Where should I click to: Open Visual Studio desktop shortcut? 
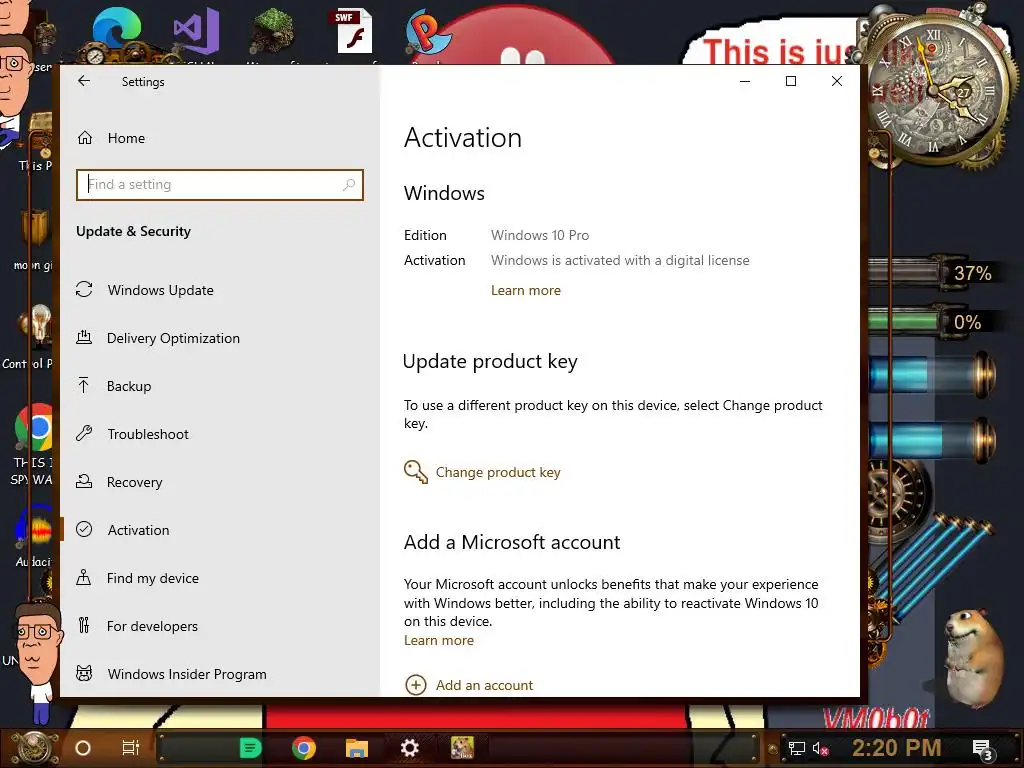point(196,33)
